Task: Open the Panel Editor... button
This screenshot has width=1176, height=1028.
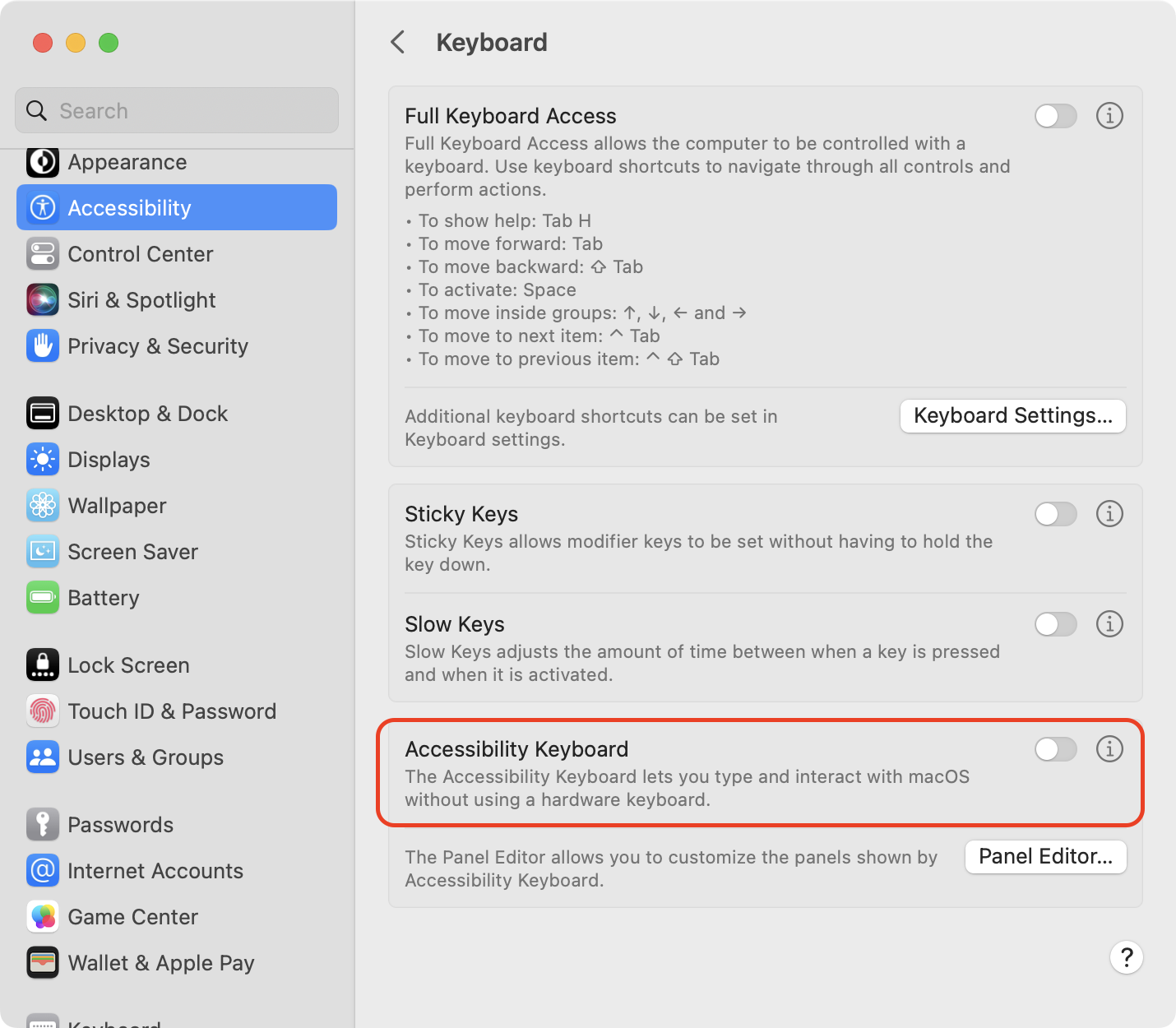Action: (x=1045, y=857)
